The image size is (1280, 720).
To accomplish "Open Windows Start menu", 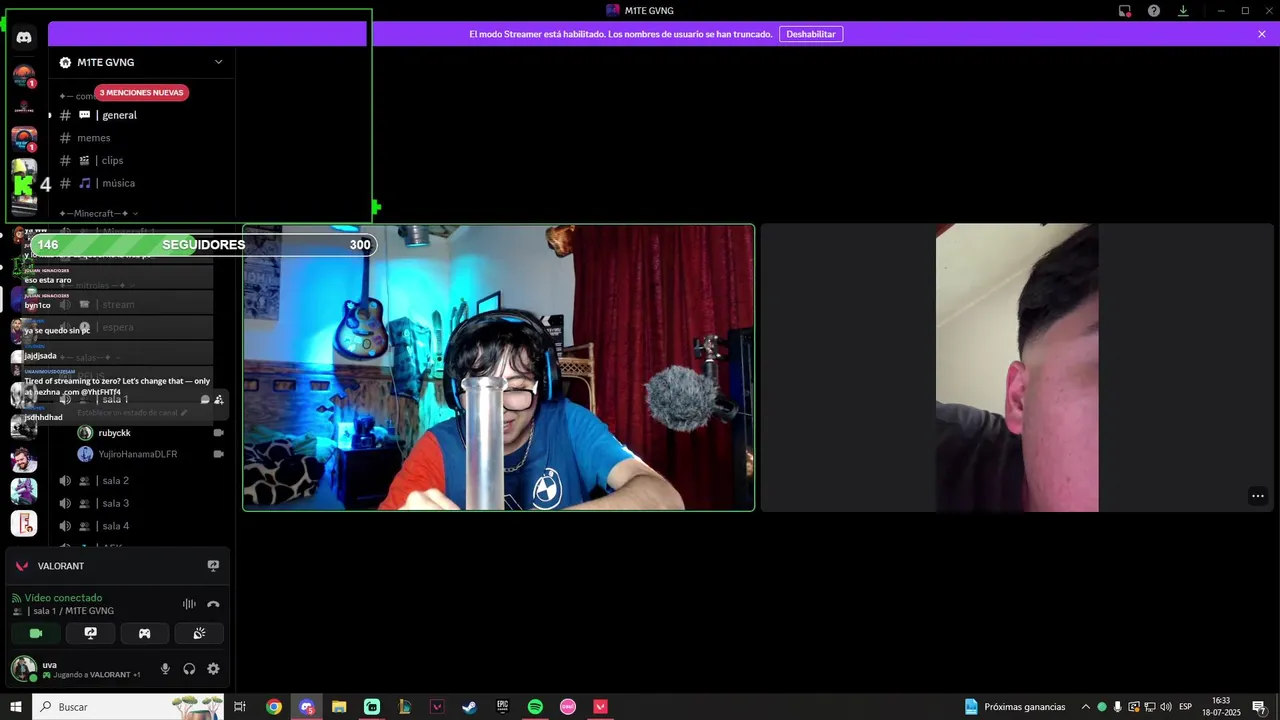I will click(x=15, y=707).
